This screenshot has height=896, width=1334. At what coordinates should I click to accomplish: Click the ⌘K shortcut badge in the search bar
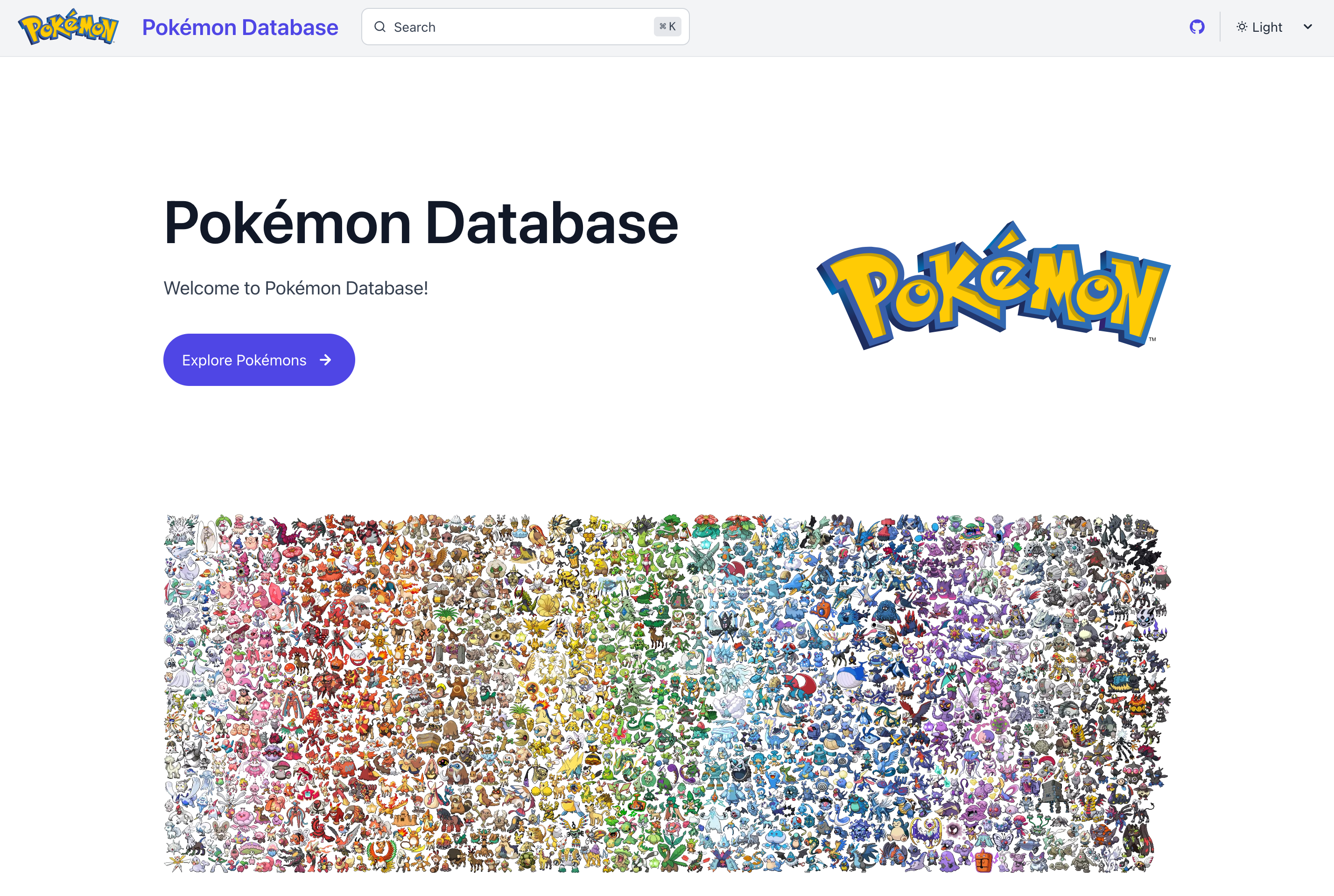click(x=667, y=26)
